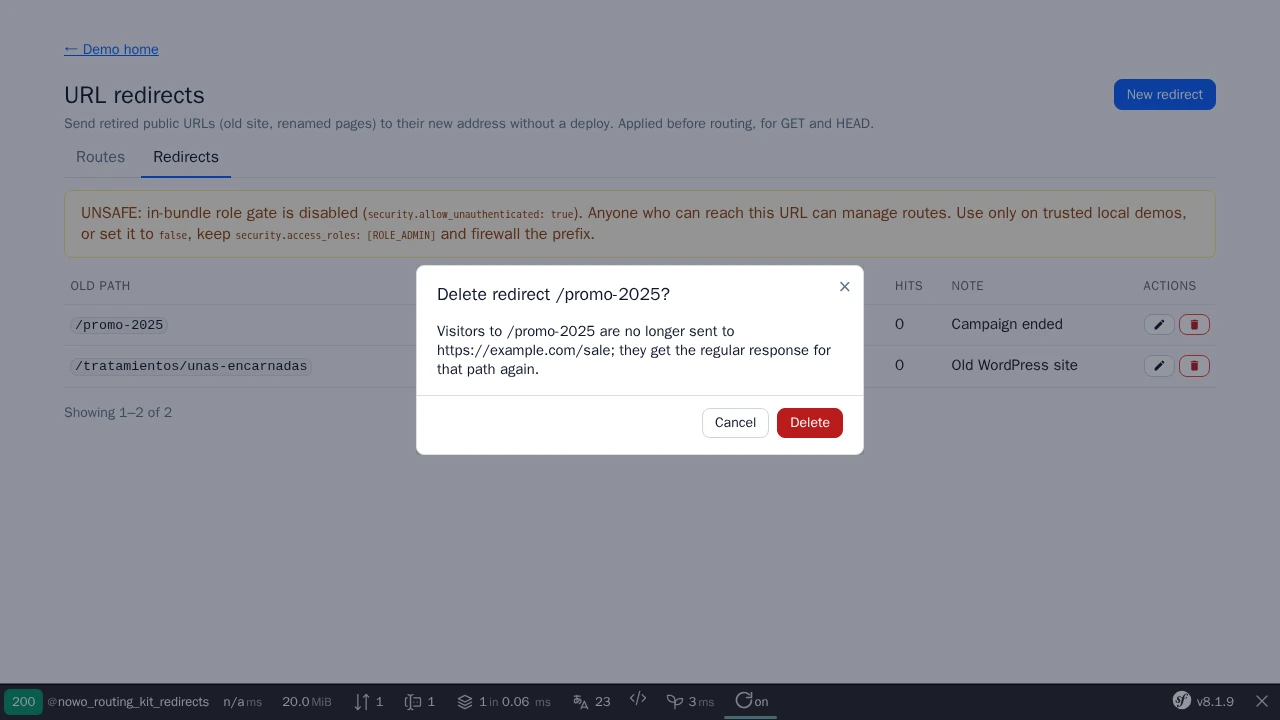Trash icon for /promo-2025 redirect

[1194, 325]
